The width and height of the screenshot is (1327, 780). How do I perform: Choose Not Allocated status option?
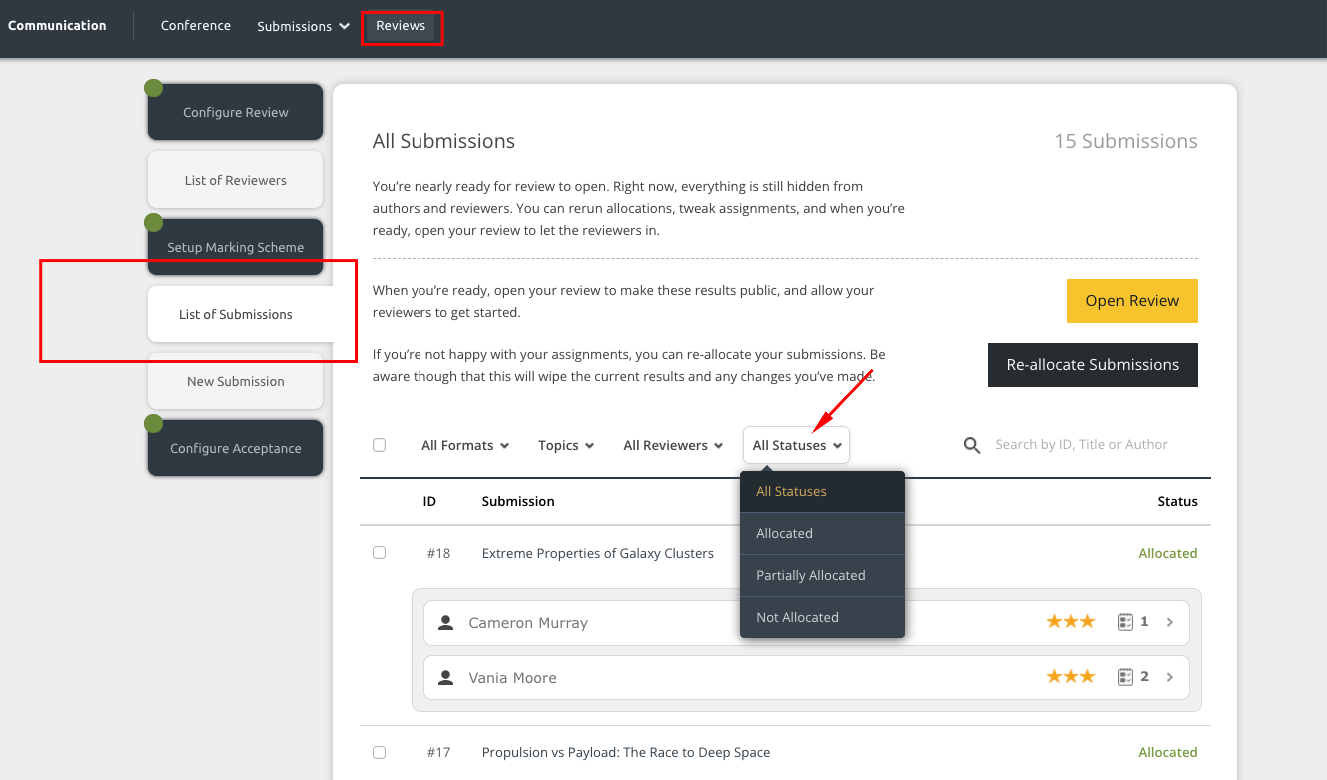(x=798, y=617)
